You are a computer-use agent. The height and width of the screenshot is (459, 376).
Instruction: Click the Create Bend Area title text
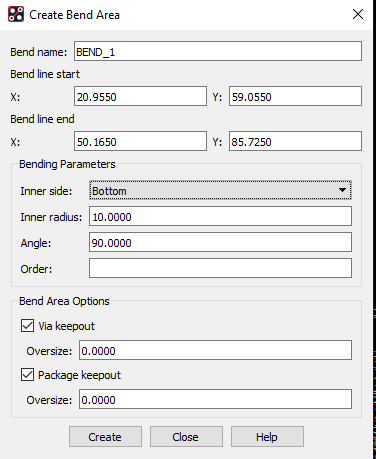pyautogui.click(x=74, y=15)
